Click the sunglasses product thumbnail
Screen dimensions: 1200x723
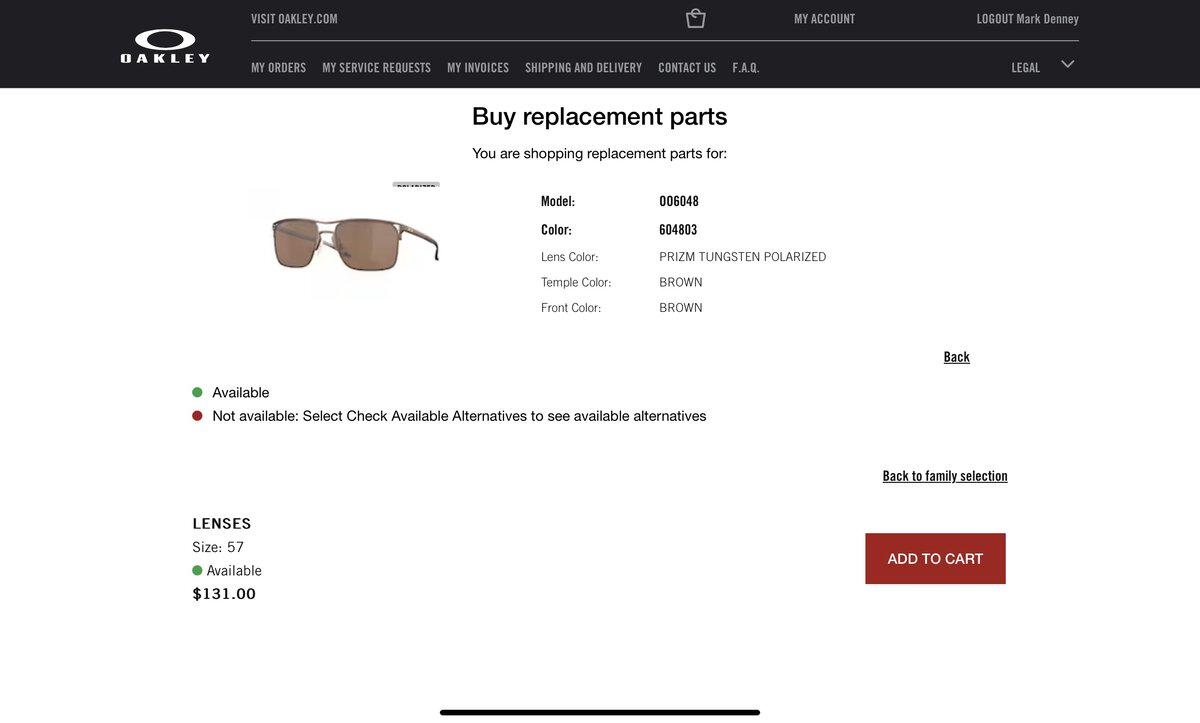(x=355, y=241)
